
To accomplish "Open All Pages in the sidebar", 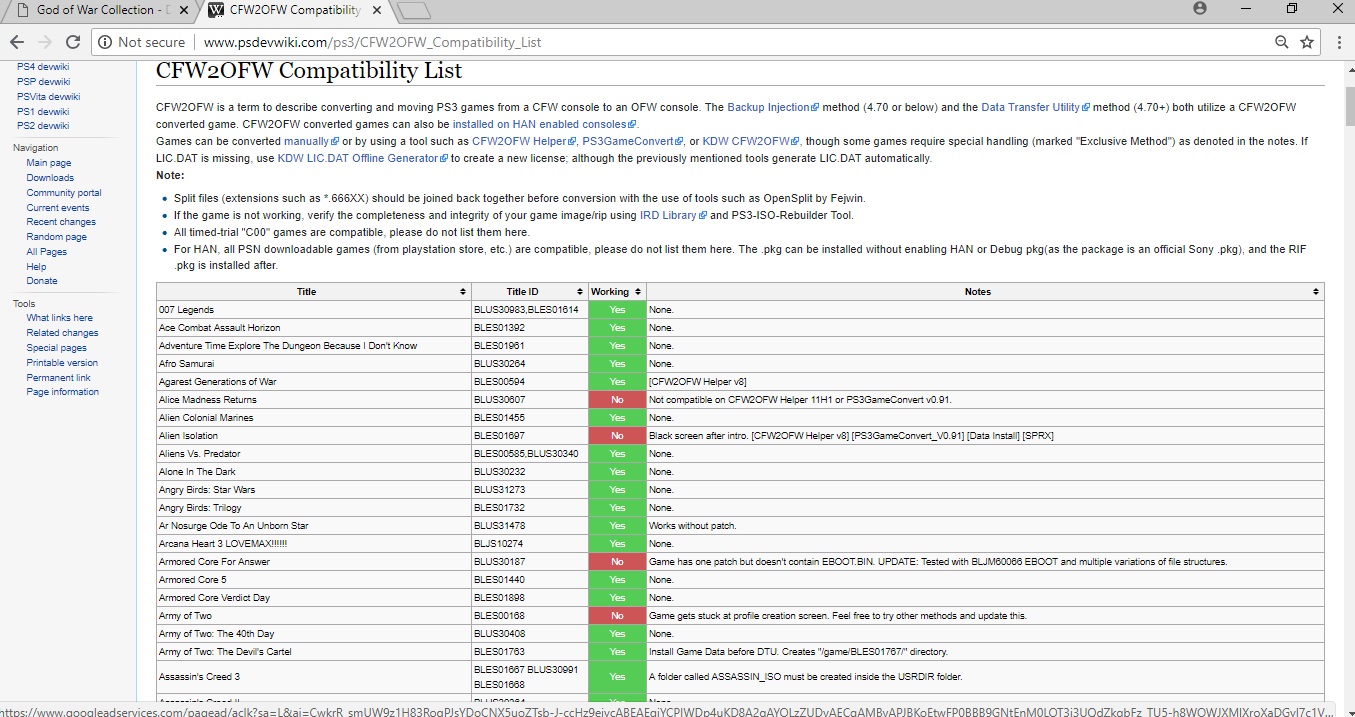I will click(x=46, y=252).
